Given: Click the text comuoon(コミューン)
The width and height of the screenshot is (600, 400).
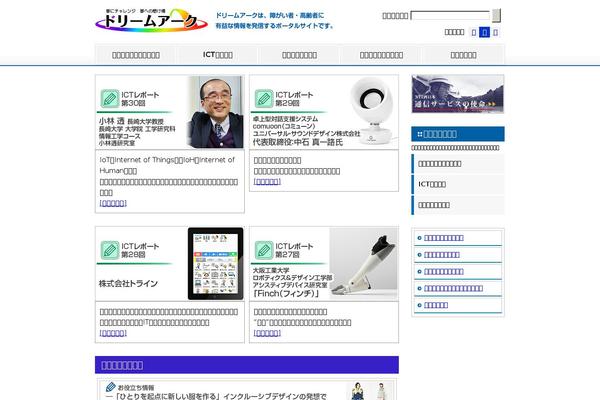Looking at the screenshot, I should pos(284,126).
